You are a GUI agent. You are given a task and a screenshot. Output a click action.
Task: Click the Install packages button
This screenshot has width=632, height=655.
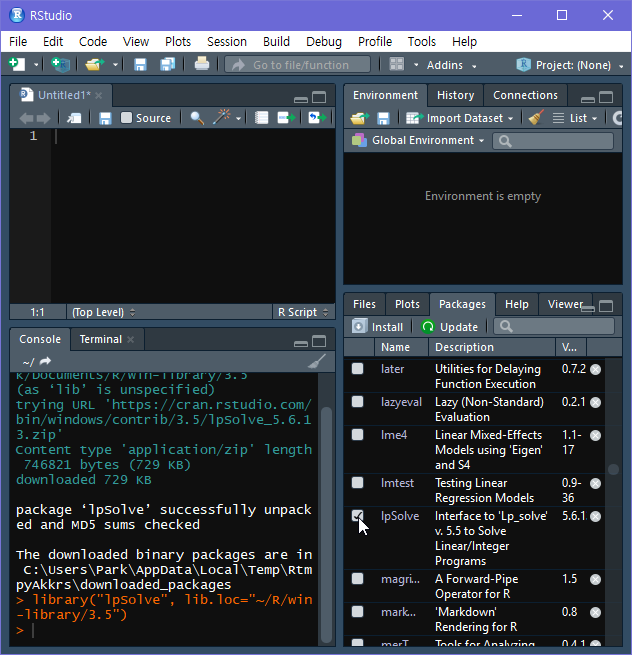coord(378,327)
